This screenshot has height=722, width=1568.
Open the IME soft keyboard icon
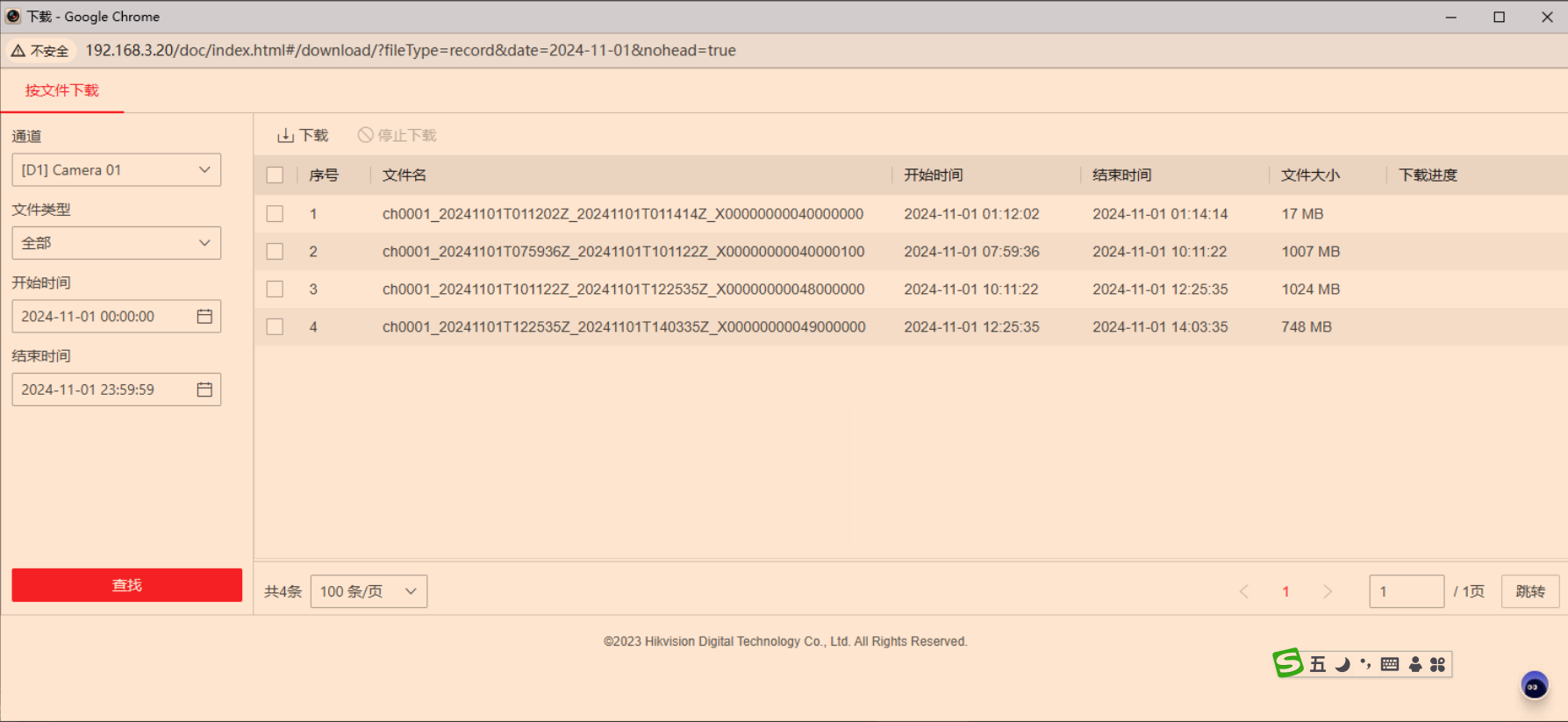[1390, 664]
